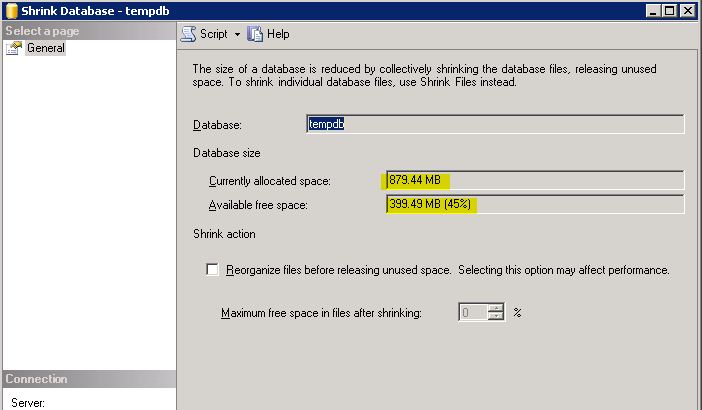The height and width of the screenshot is (410, 702).
Task: Click the Script toolbar icon
Action: point(189,34)
